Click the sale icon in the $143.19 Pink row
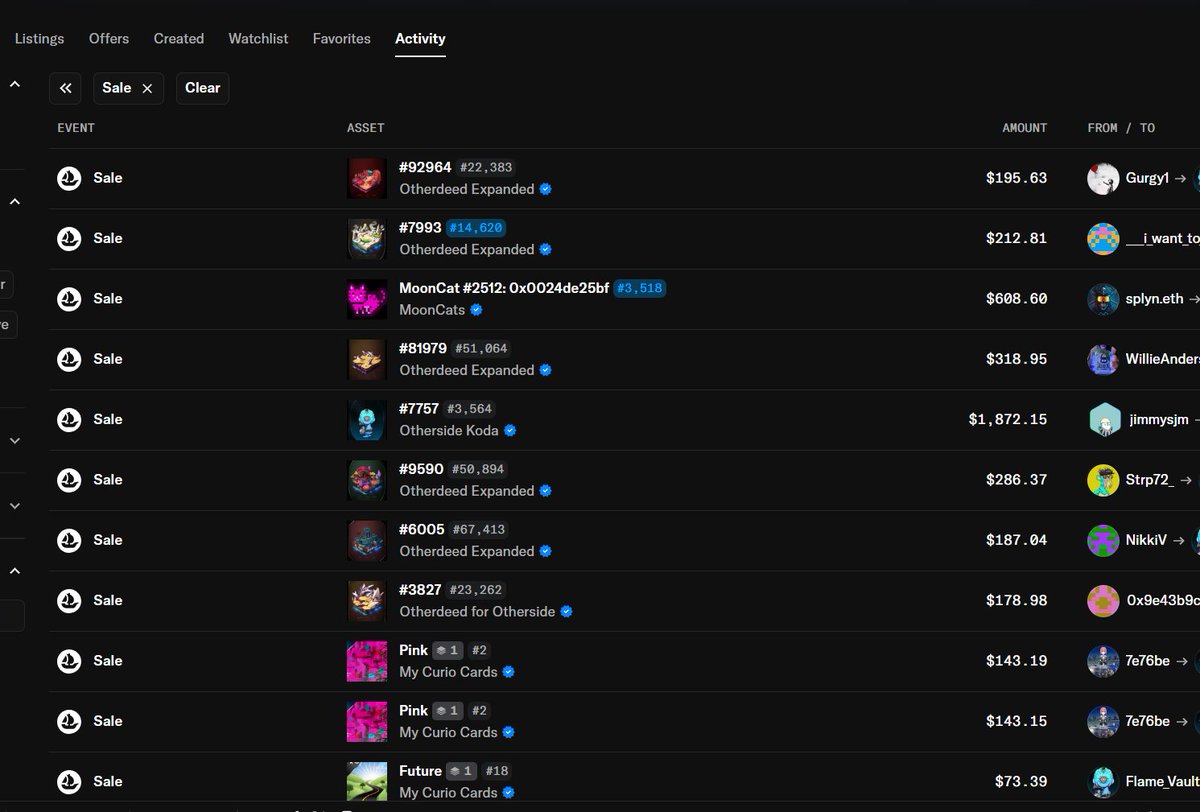This screenshot has width=1200, height=812. pos(69,661)
